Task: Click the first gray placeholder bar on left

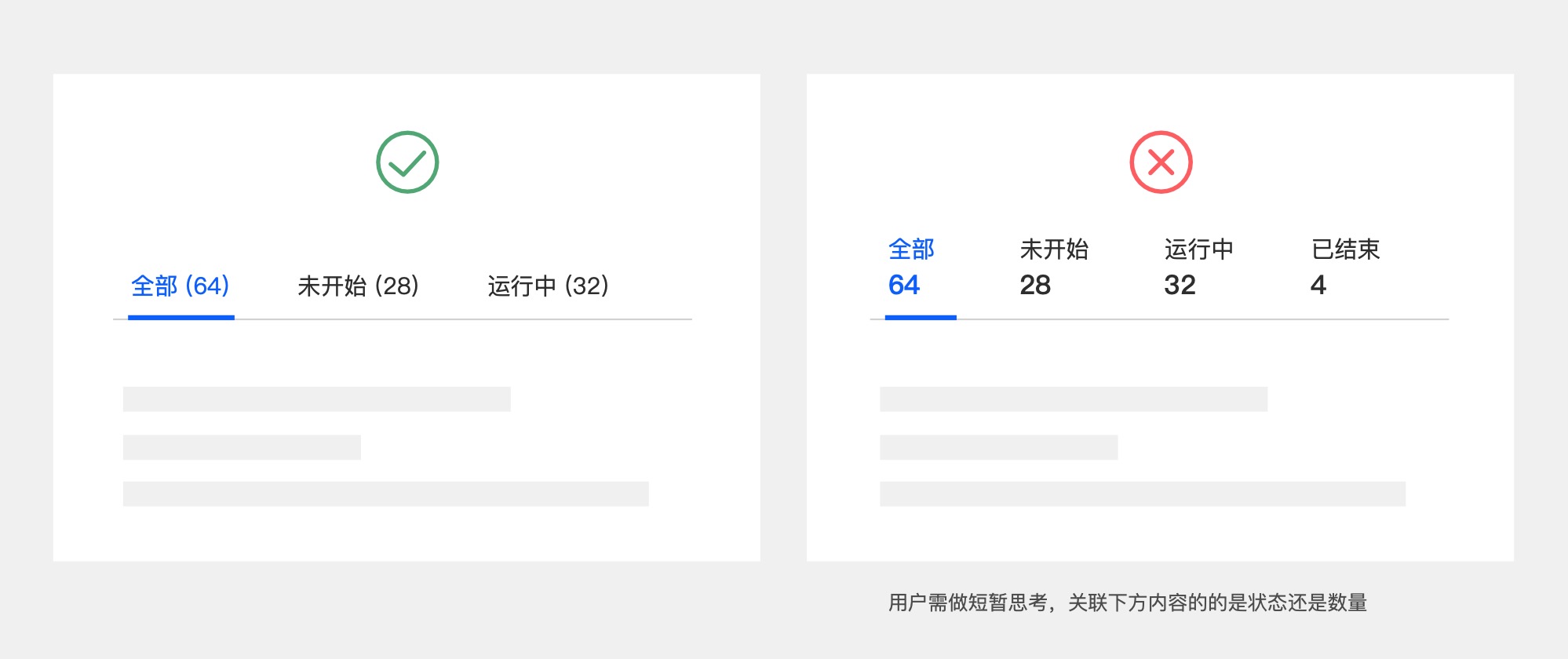Action: [315, 399]
